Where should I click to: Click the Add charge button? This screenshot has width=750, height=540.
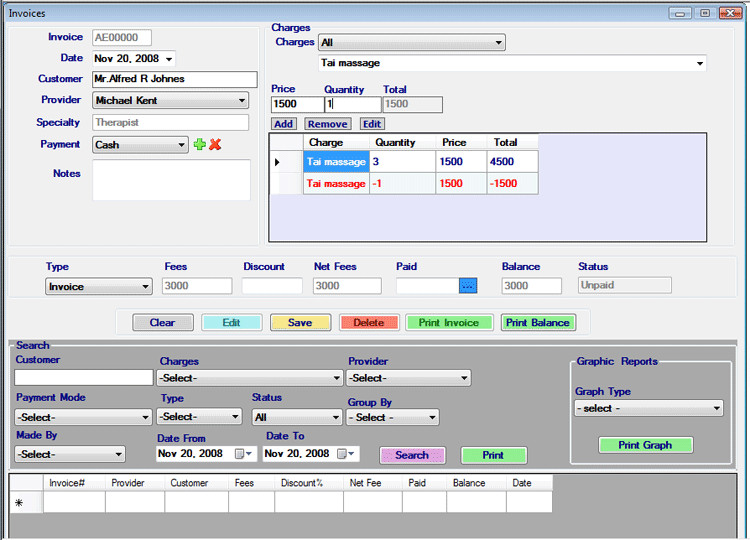coord(284,124)
